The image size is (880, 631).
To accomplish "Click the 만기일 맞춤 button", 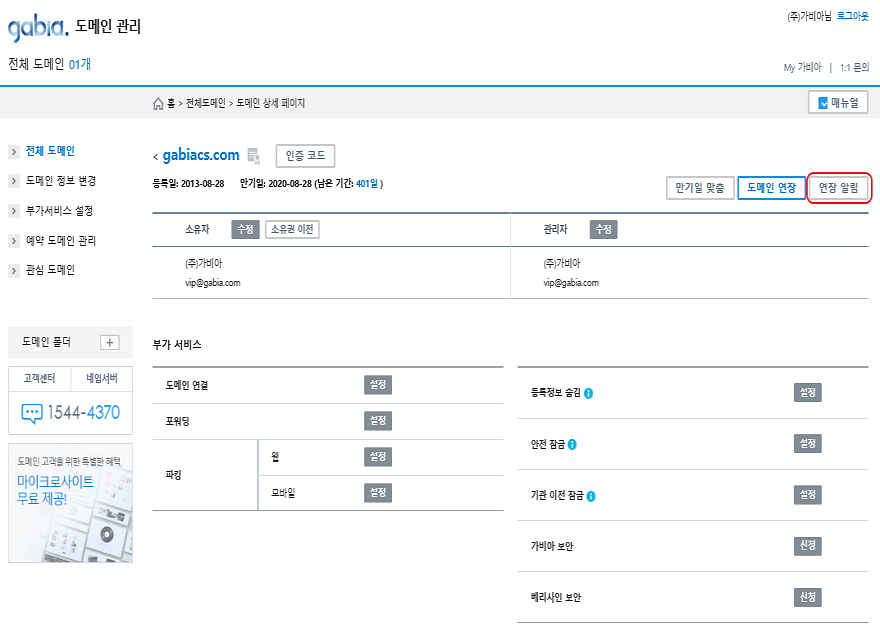I will point(700,188).
